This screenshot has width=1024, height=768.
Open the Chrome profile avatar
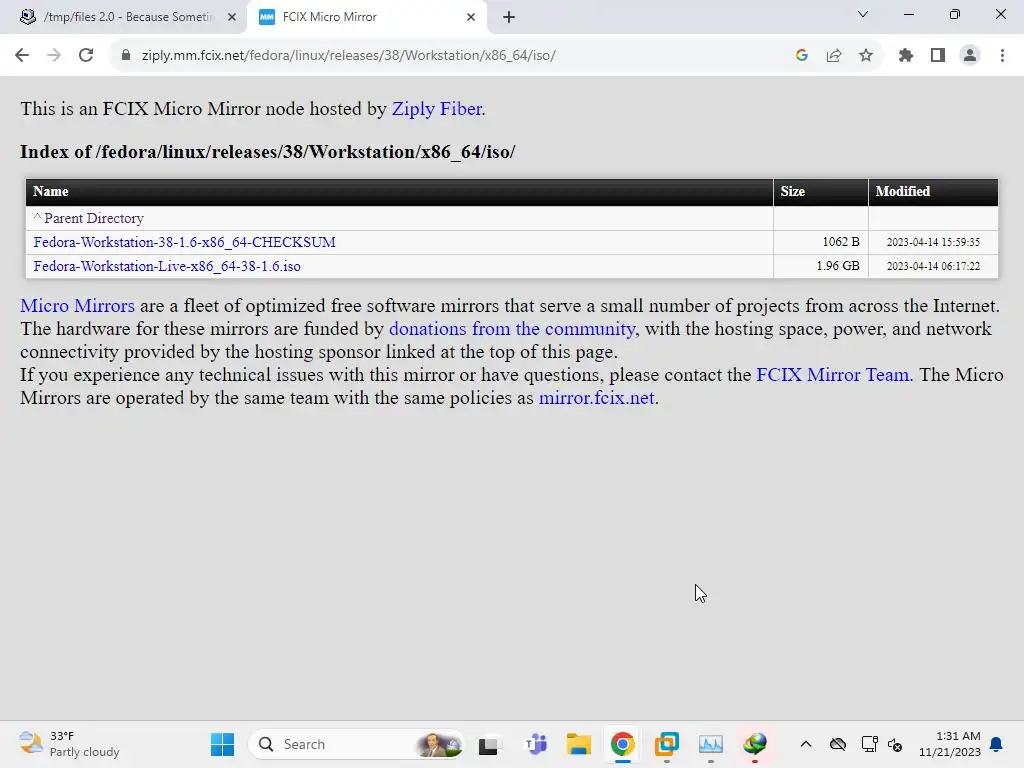tap(970, 56)
